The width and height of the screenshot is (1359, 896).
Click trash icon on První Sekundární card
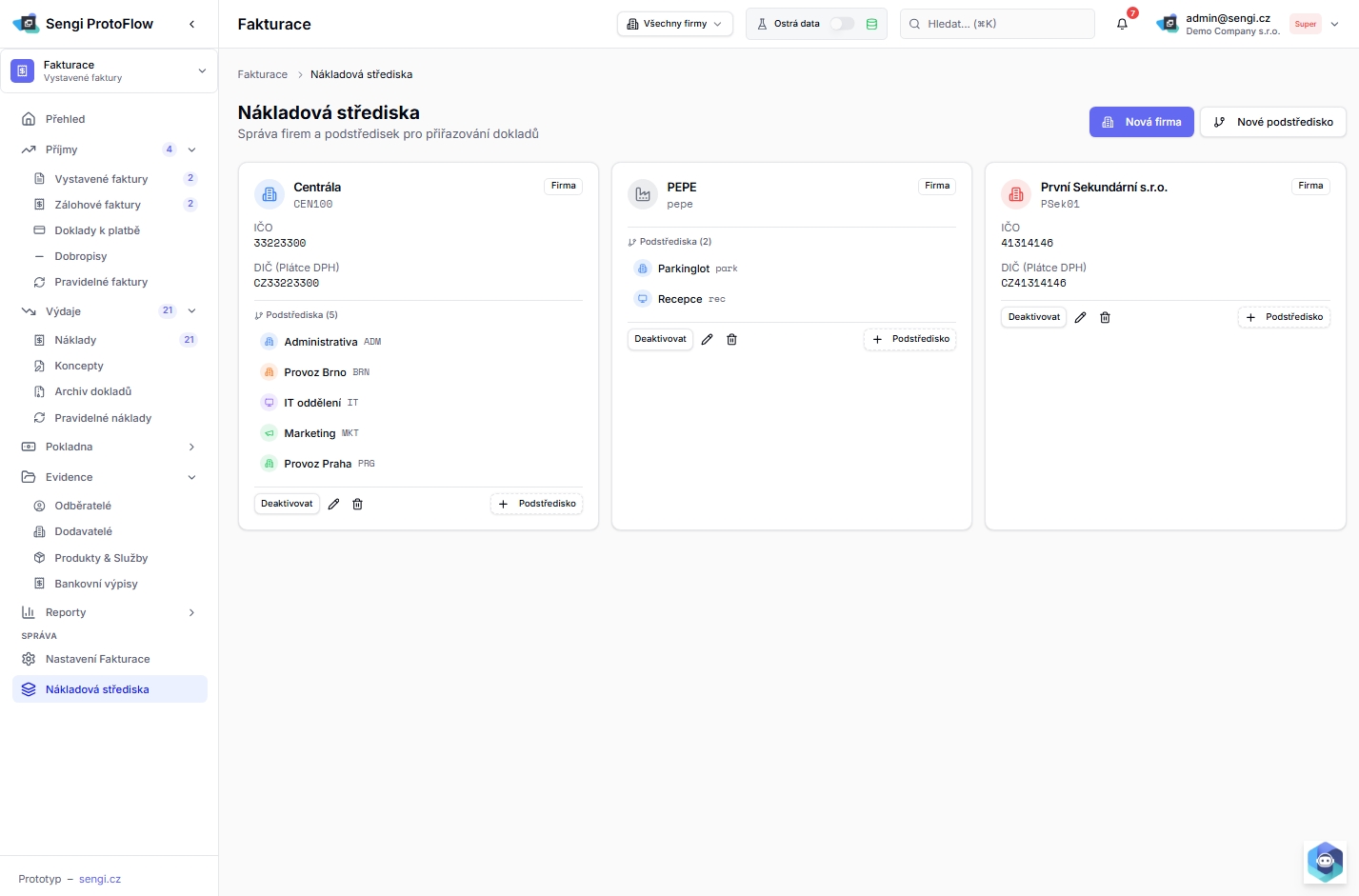coord(1105,317)
